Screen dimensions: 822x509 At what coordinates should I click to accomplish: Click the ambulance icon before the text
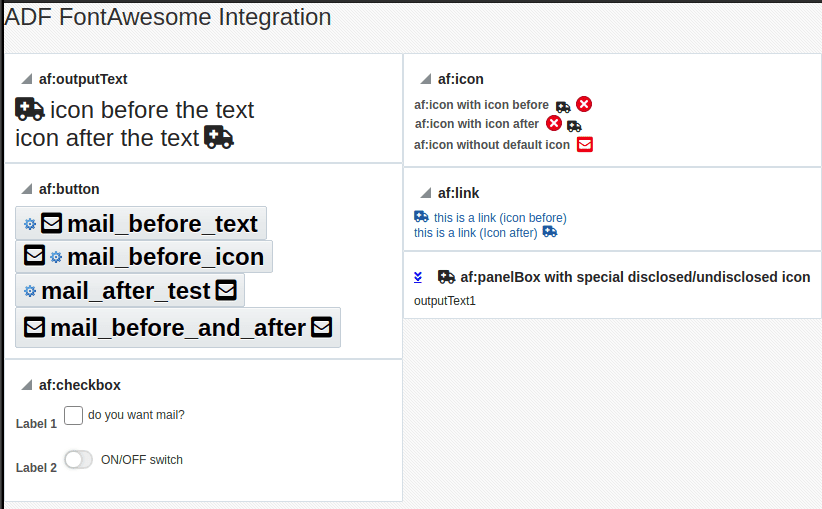30,109
